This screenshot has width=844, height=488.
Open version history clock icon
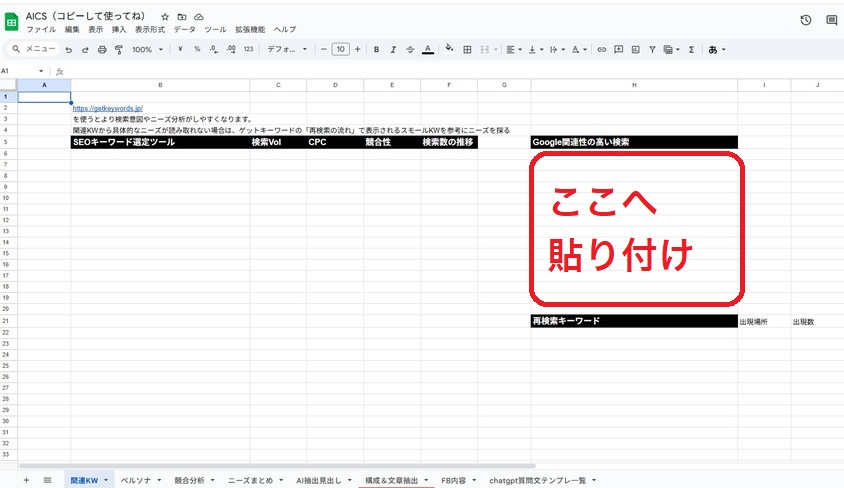[x=806, y=20]
